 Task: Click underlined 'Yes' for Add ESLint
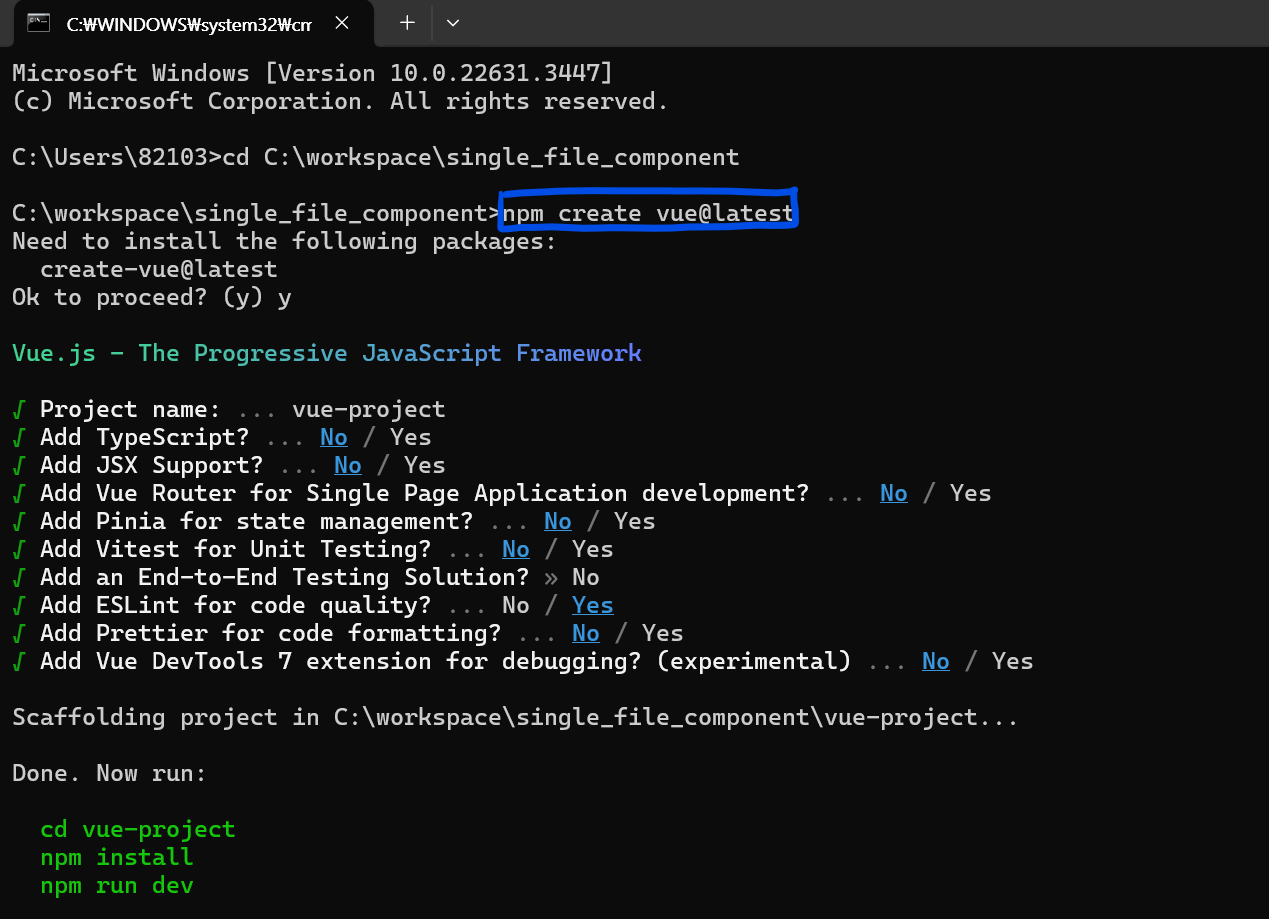(x=593, y=605)
